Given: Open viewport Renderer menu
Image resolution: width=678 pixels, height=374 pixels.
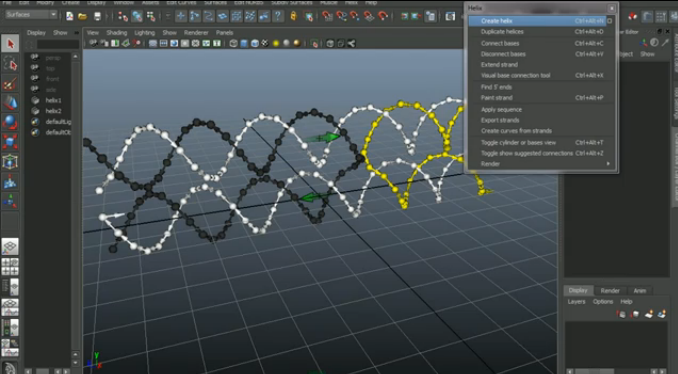Looking at the screenshot, I should [x=196, y=33].
